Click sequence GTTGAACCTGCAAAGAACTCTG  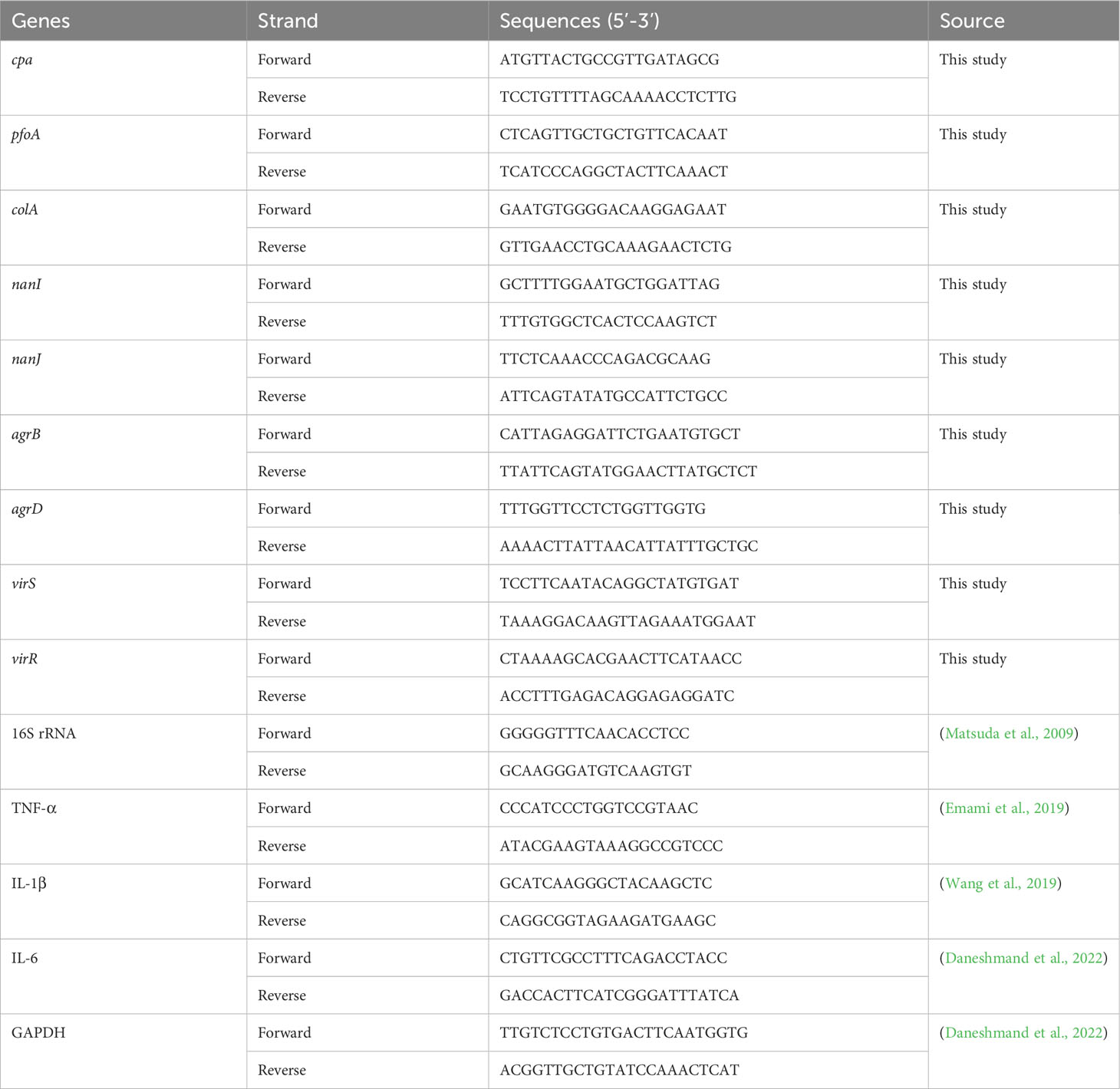615,247
